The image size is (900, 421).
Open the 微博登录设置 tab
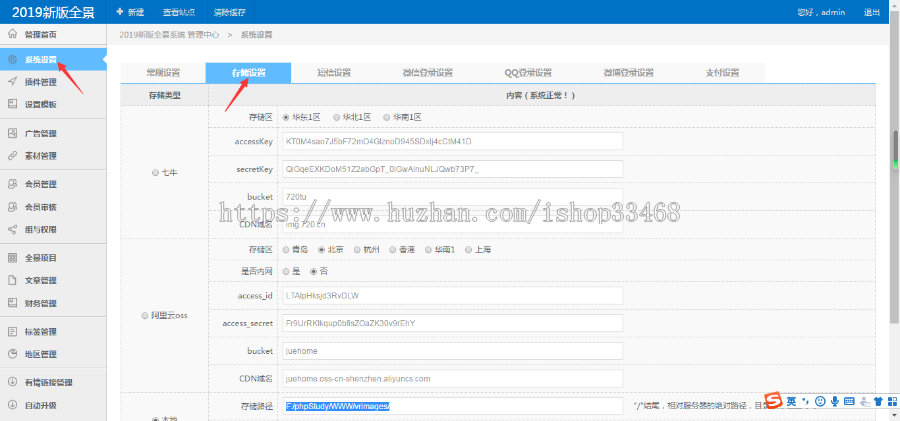629,73
